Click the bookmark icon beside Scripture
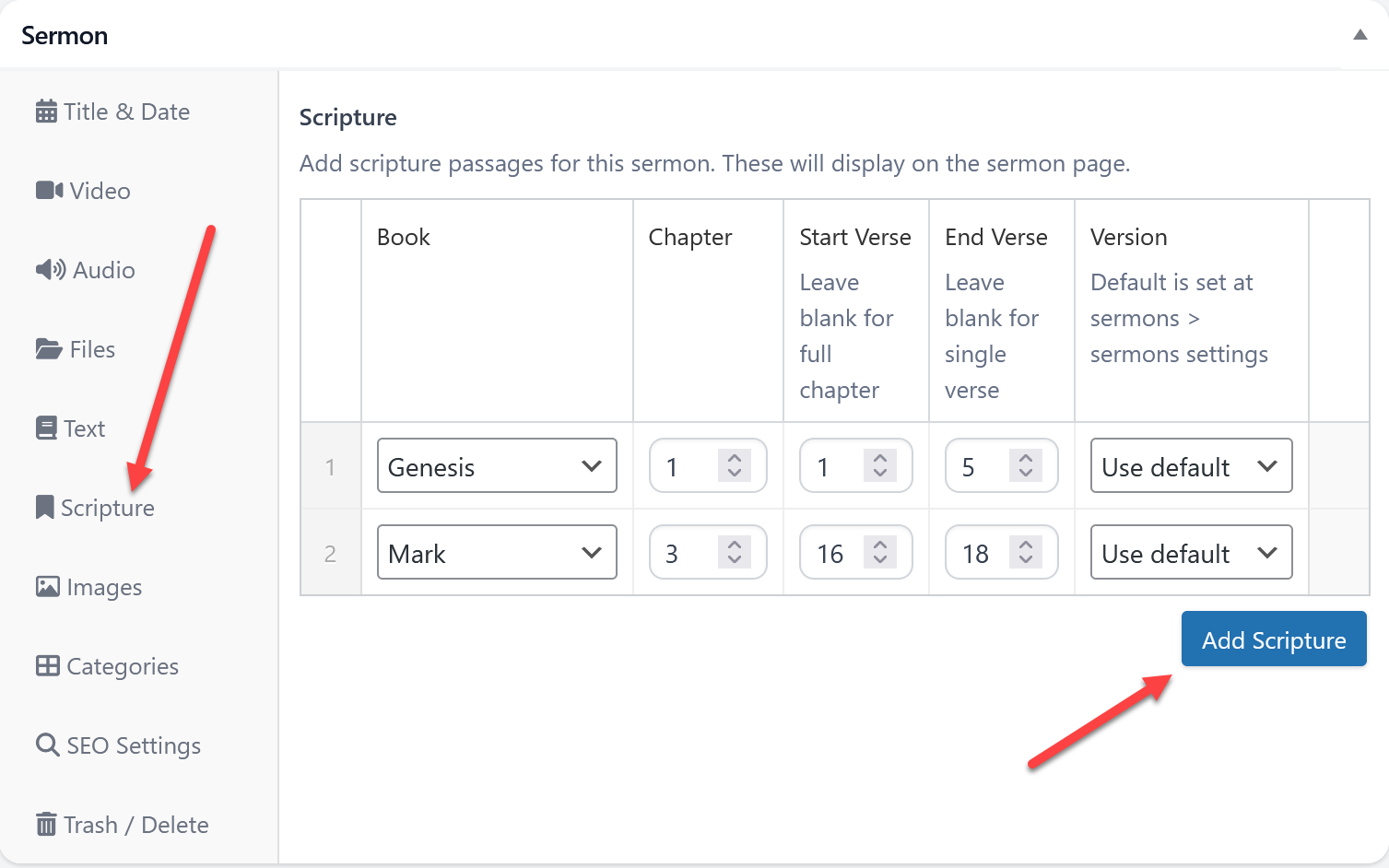Screen dimensions: 1389x868 44,508
